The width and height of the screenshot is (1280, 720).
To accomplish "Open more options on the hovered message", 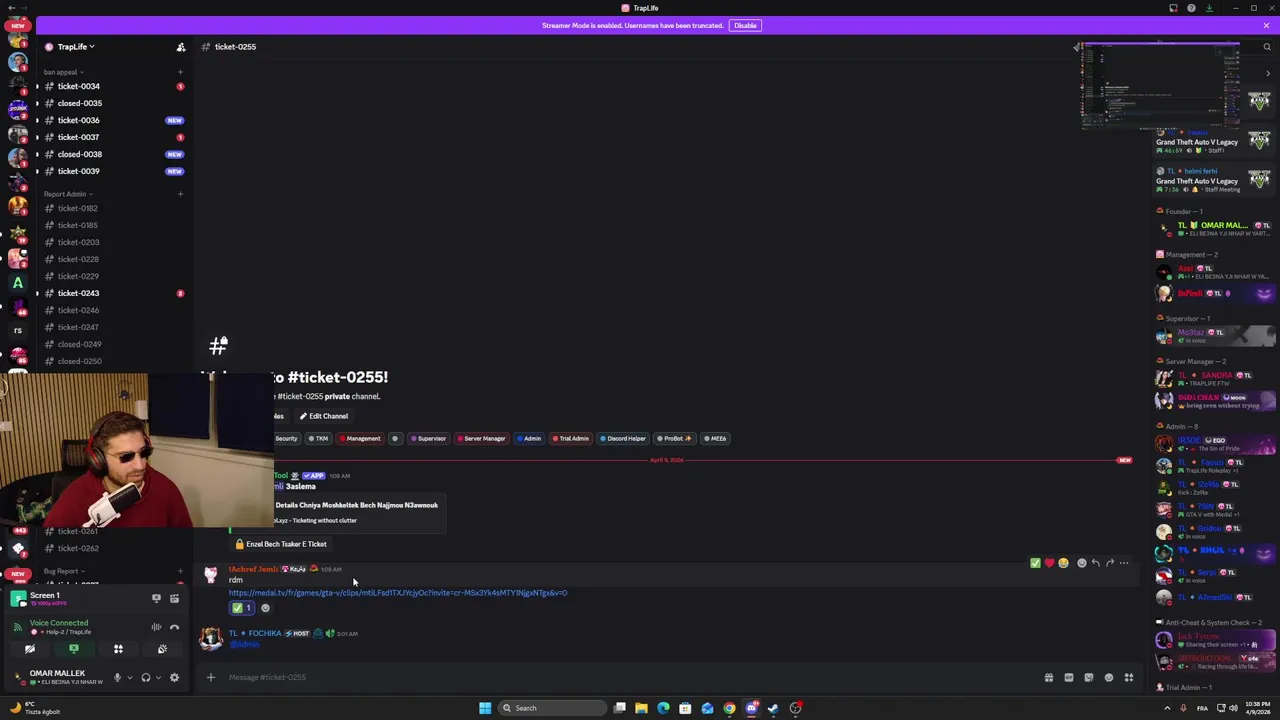I will tap(1124, 563).
